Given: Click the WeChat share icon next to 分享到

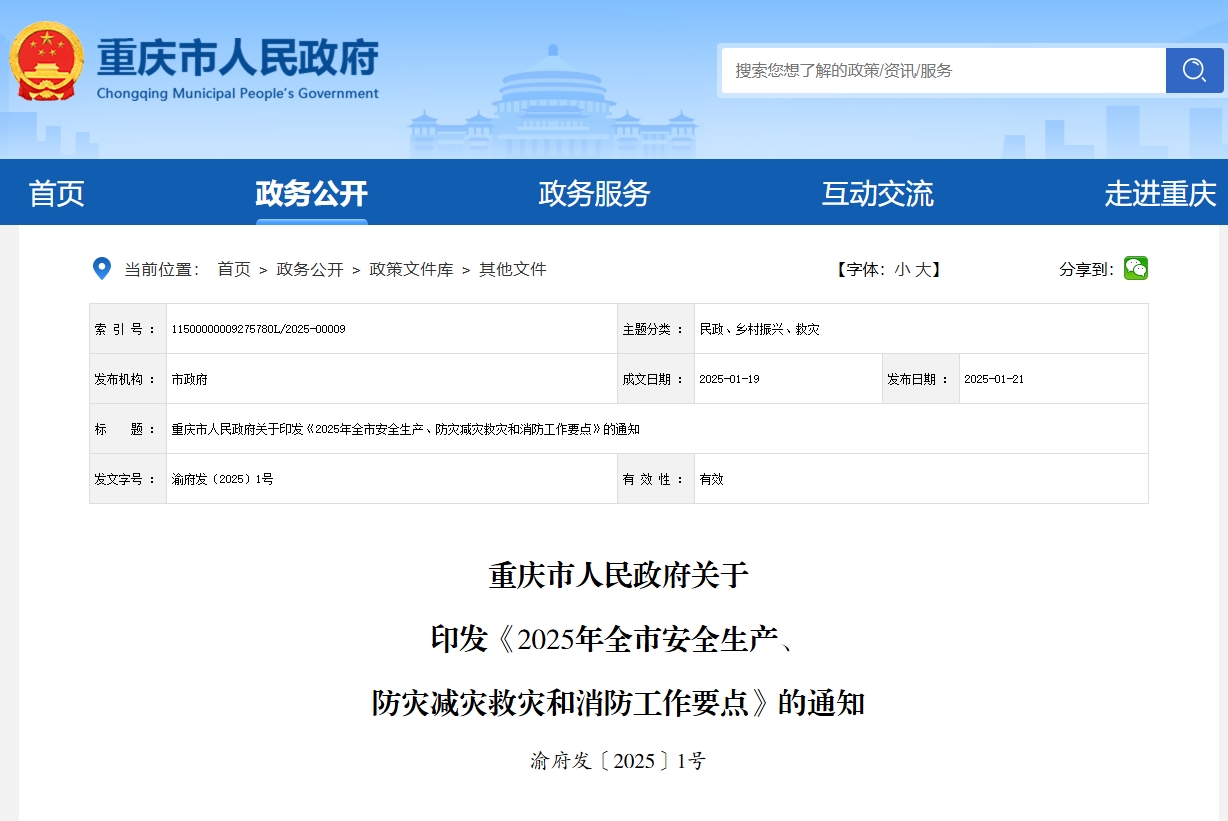Looking at the screenshot, I should 1135,268.
